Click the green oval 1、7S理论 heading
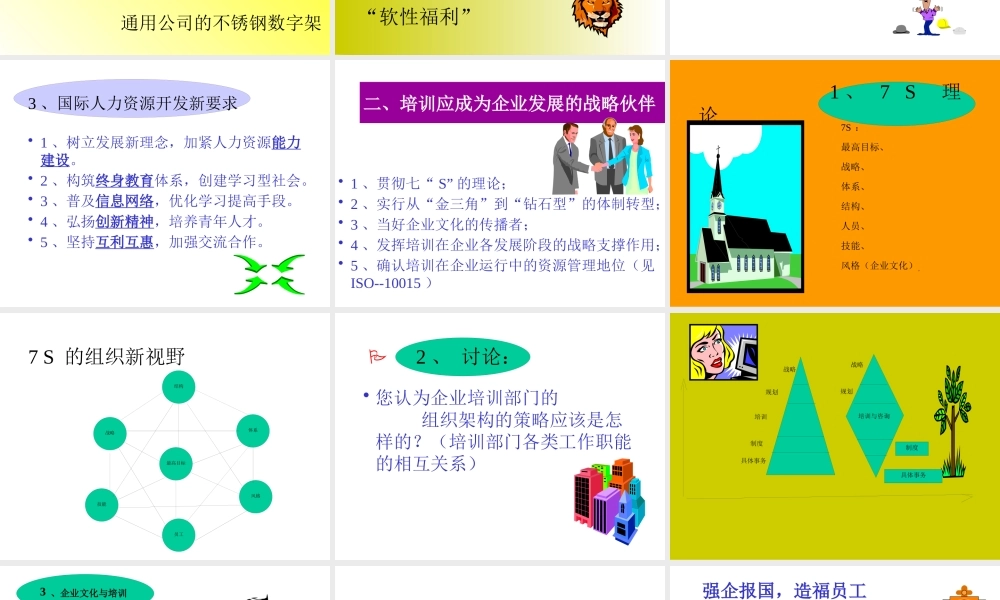The image size is (1000, 600). pyautogui.click(x=897, y=103)
